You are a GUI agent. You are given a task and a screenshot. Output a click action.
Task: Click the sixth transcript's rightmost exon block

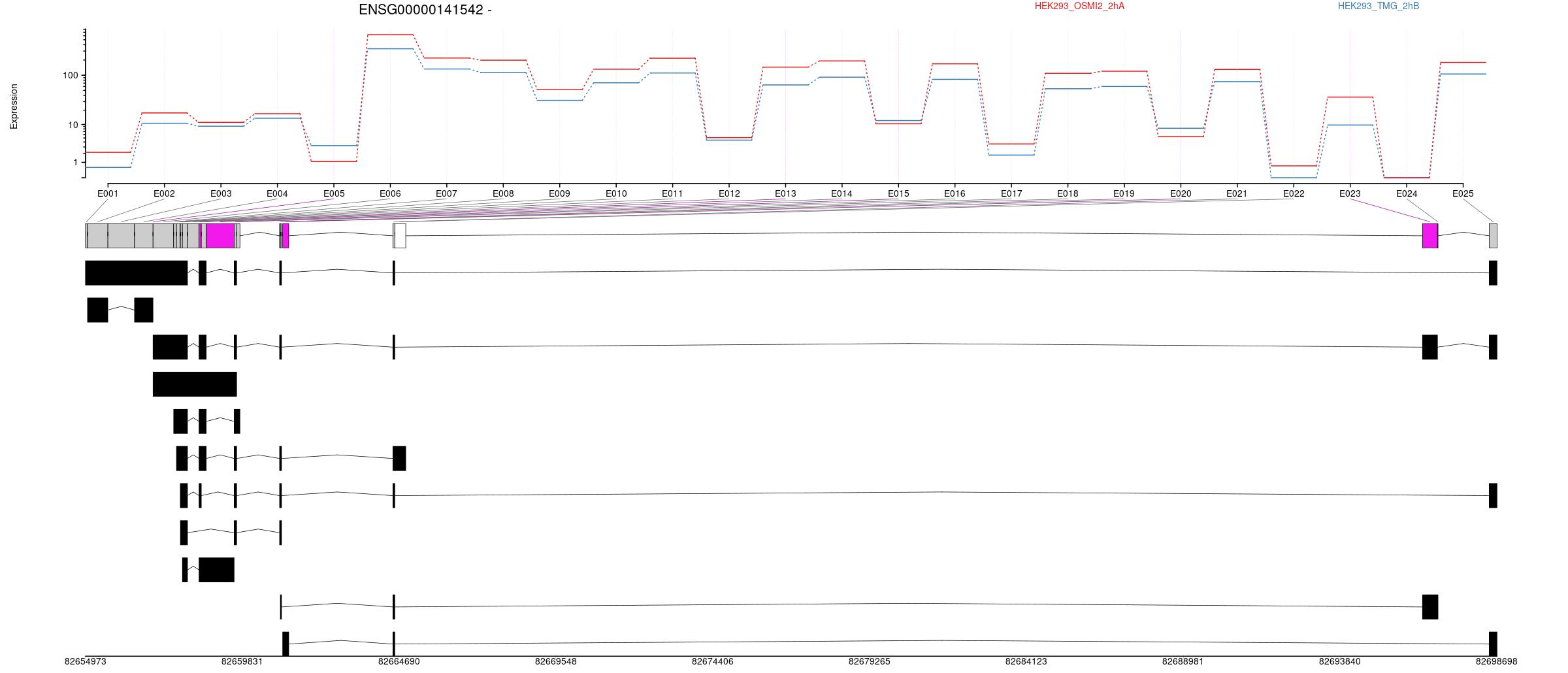[399, 459]
